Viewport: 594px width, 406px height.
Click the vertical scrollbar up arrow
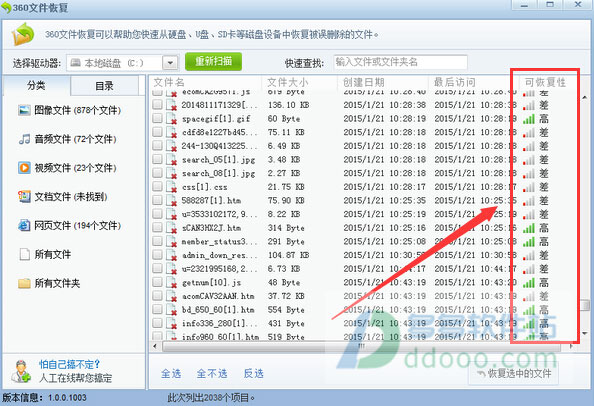tap(585, 98)
